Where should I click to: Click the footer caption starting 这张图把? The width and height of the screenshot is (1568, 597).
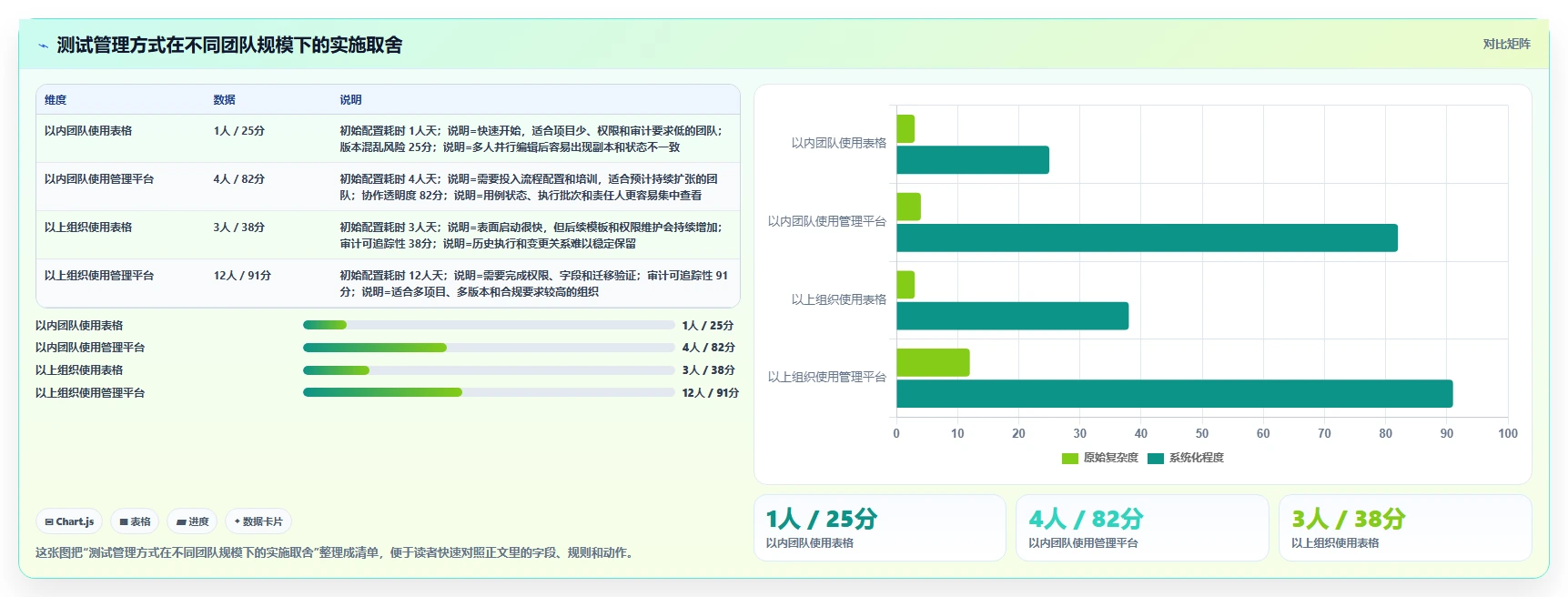(x=337, y=552)
